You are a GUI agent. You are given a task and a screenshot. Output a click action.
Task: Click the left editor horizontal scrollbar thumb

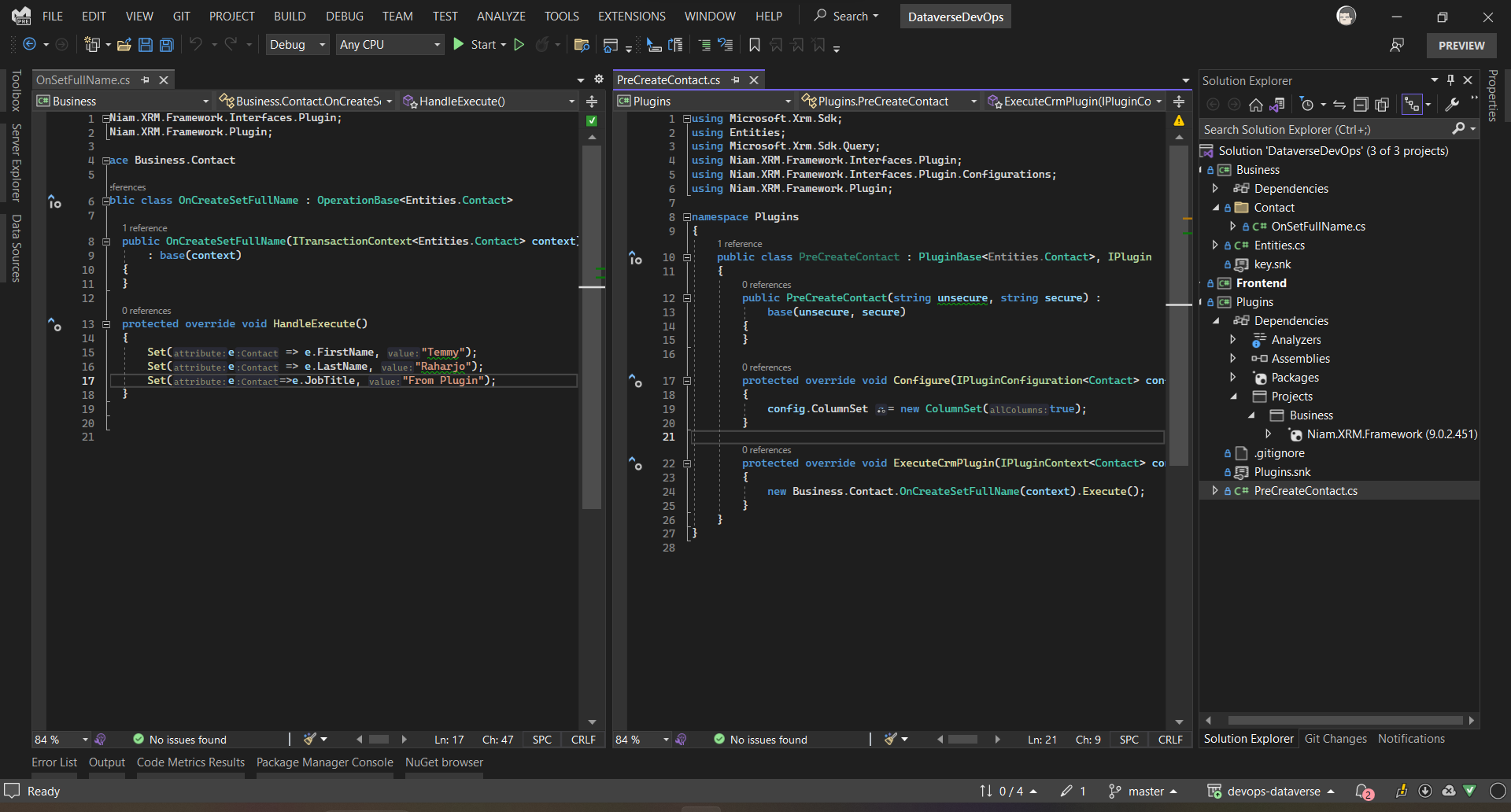click(379, 740)
